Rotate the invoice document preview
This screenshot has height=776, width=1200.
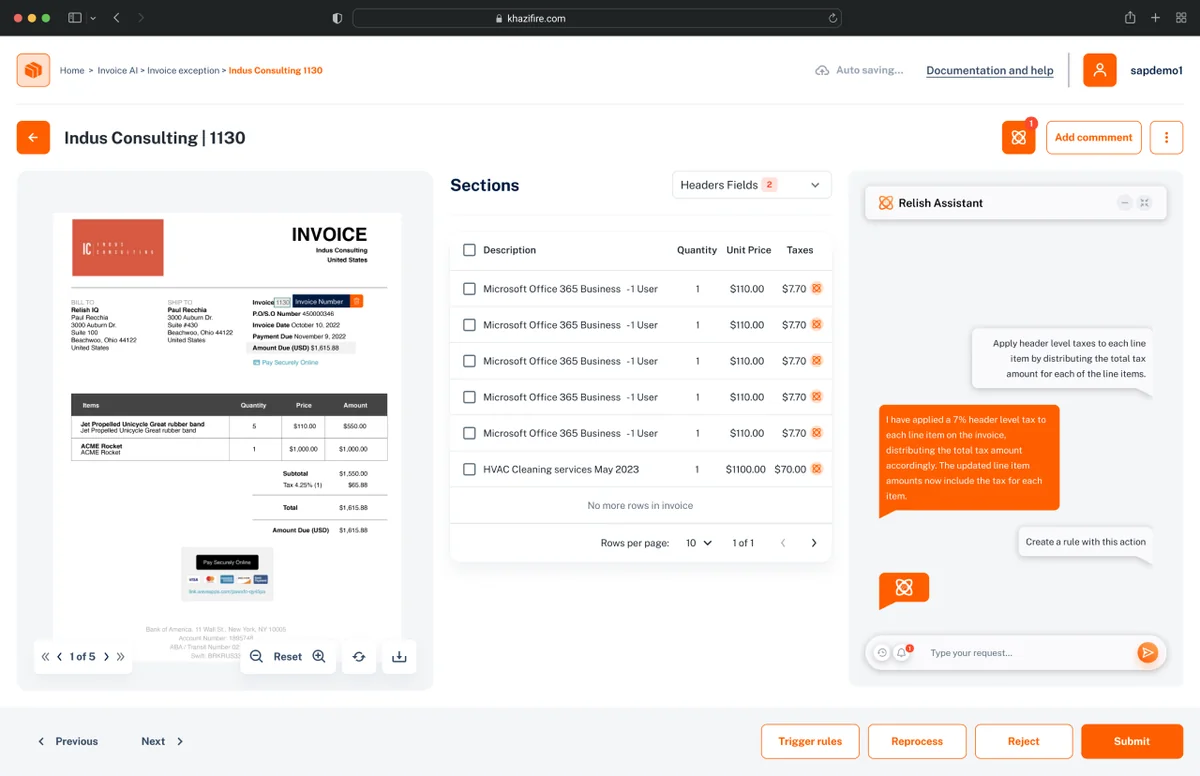359,657
